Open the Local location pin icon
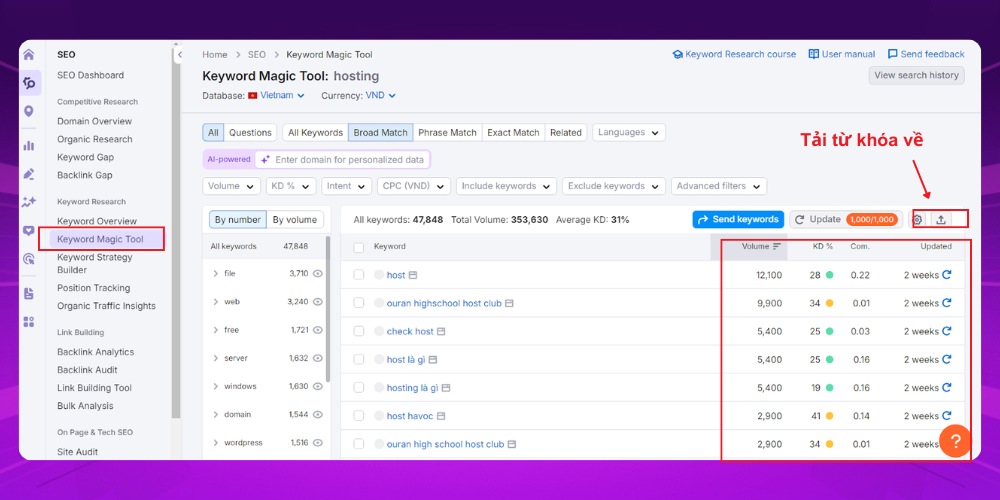This screenshot has width=1000, height=500. point(29,112)
